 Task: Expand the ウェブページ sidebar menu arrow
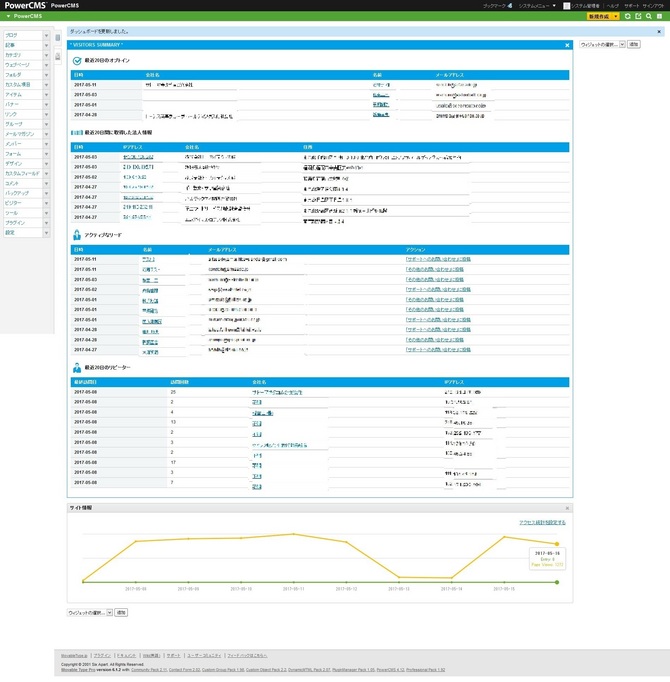(x=46, y=65)
